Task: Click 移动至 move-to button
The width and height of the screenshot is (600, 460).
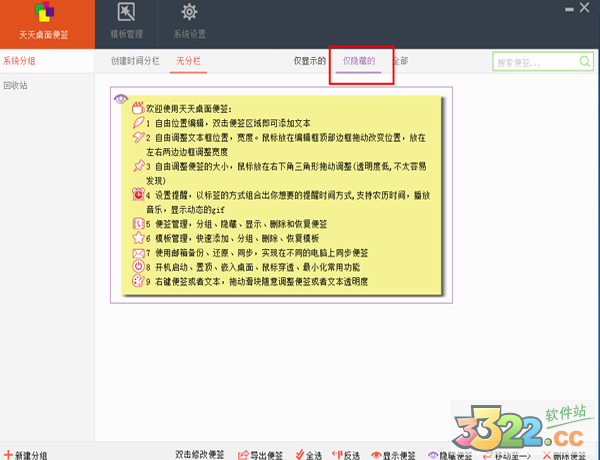Action: (x=507, y=455)
